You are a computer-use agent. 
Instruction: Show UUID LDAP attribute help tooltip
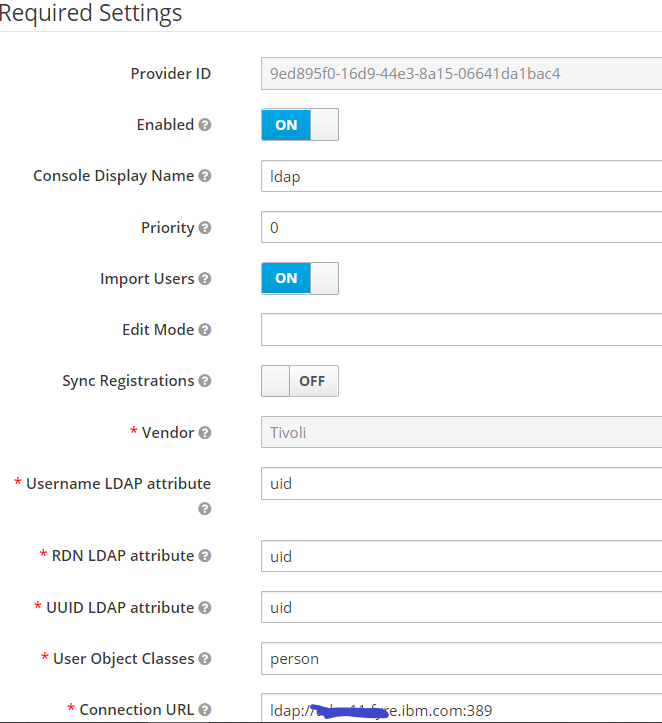[x=205, y=608]
